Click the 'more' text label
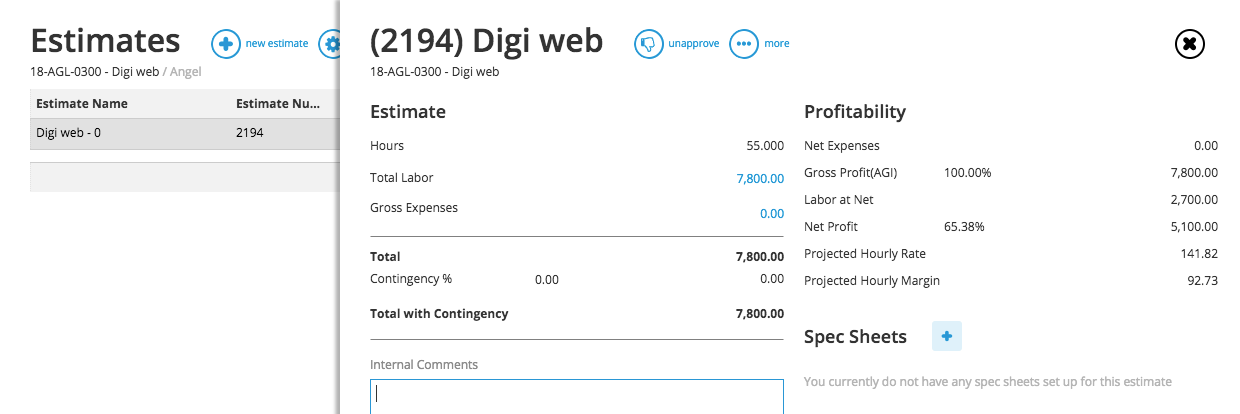 click(777, 44)
